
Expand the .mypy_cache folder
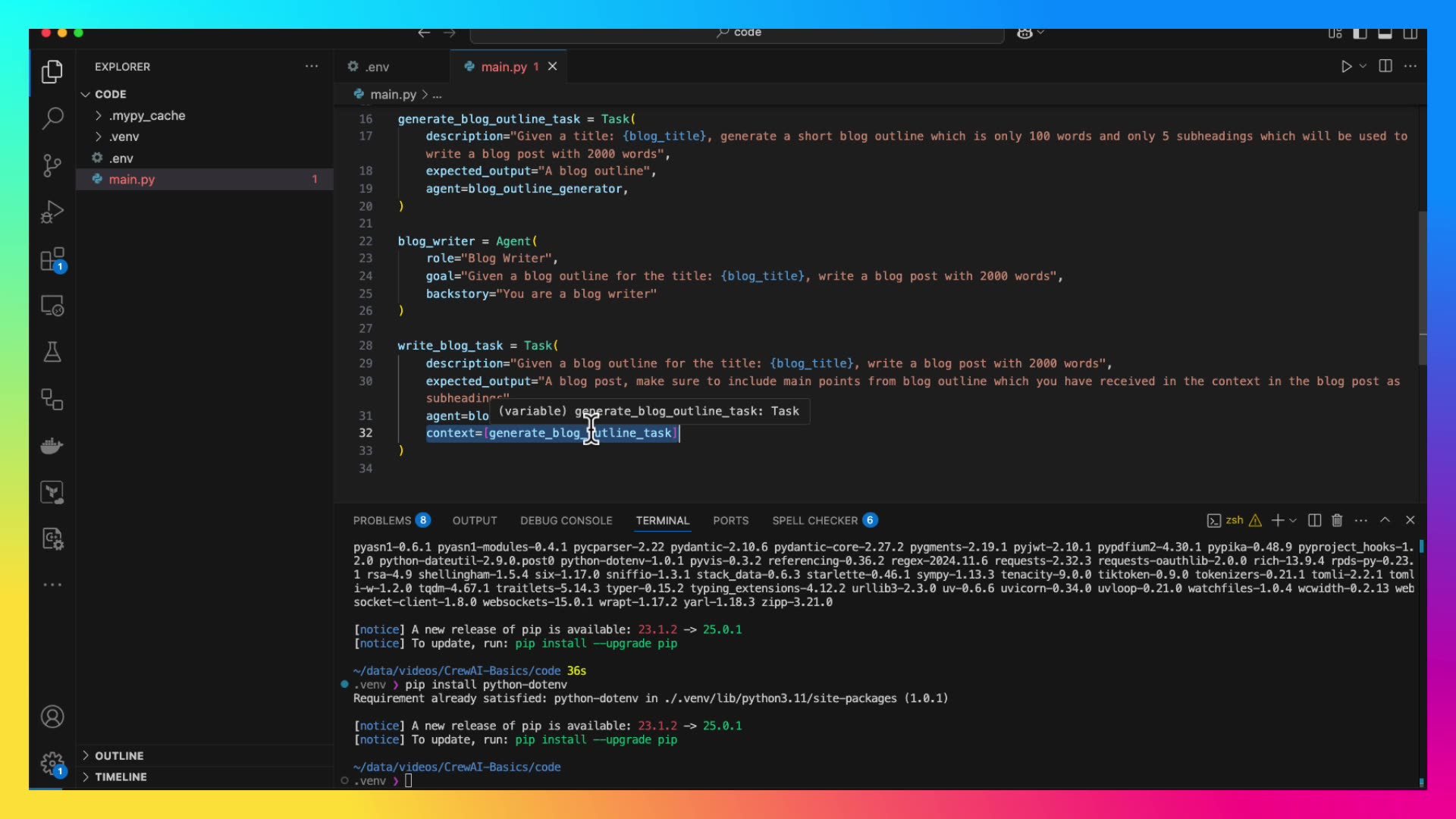click(x=146, y=115)
